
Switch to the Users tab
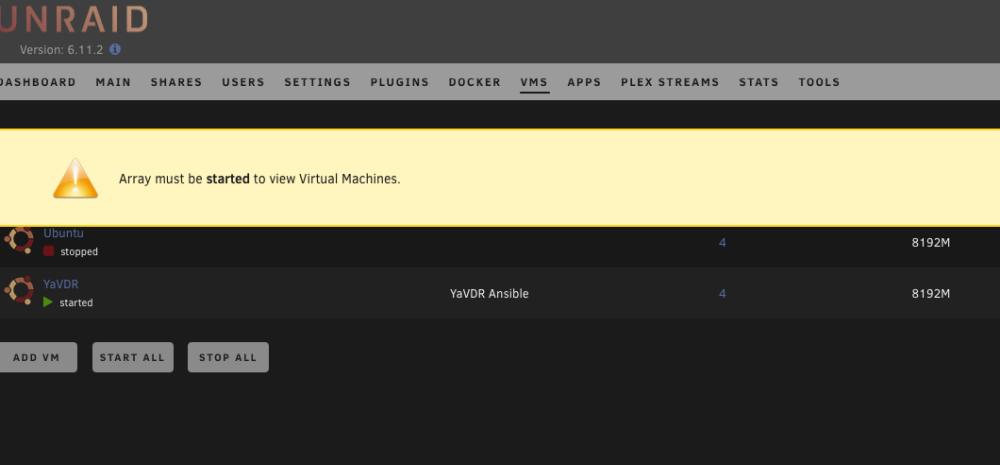(x=243, y=82)
